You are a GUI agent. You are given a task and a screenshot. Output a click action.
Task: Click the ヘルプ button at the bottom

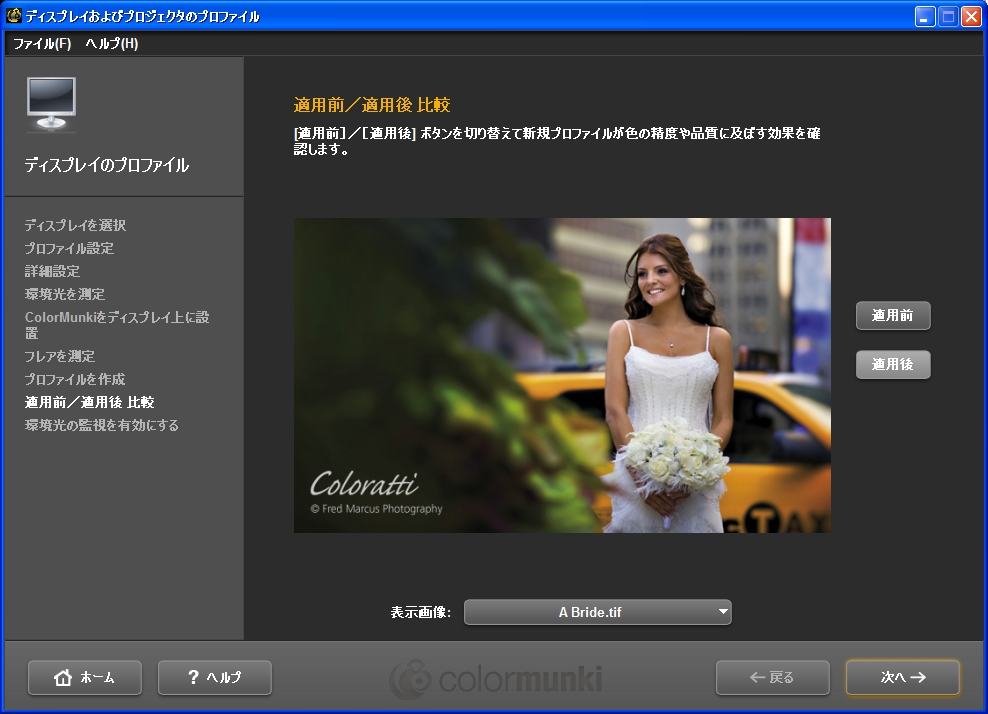pos(214,677)
